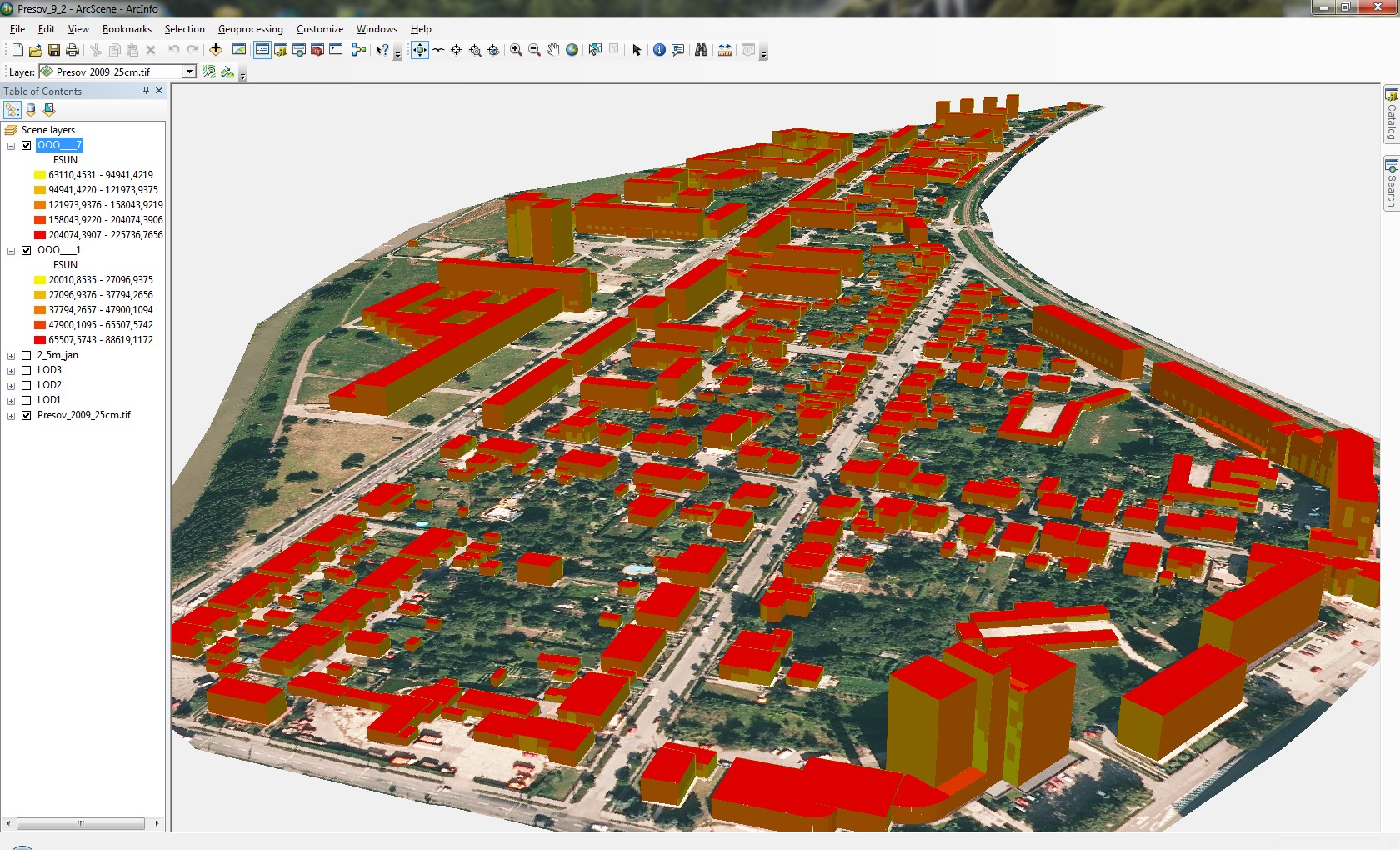Expand the LOD2 layer
Screen dimensions: 1400x850
point(12,386)
